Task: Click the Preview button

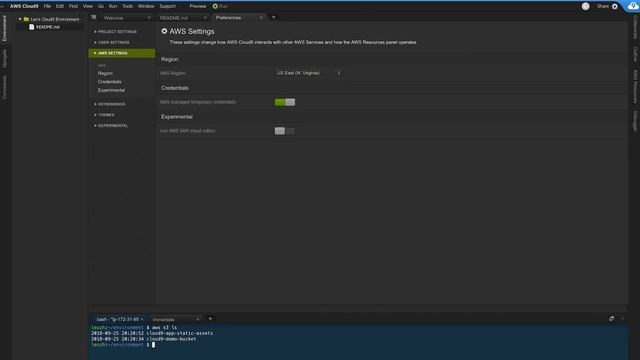Action: tap(198, 6)
